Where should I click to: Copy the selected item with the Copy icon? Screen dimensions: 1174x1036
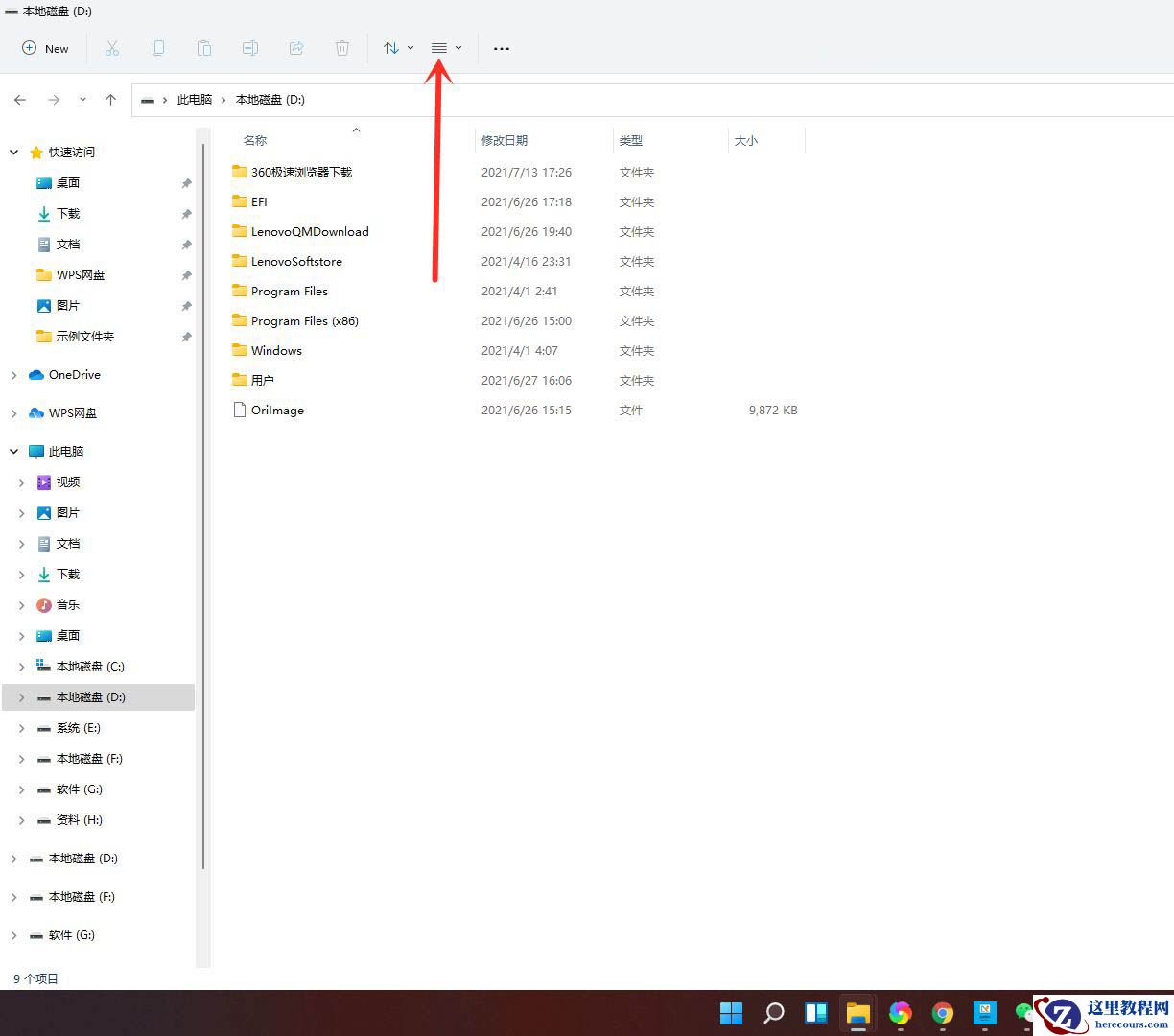pos(158,48)
